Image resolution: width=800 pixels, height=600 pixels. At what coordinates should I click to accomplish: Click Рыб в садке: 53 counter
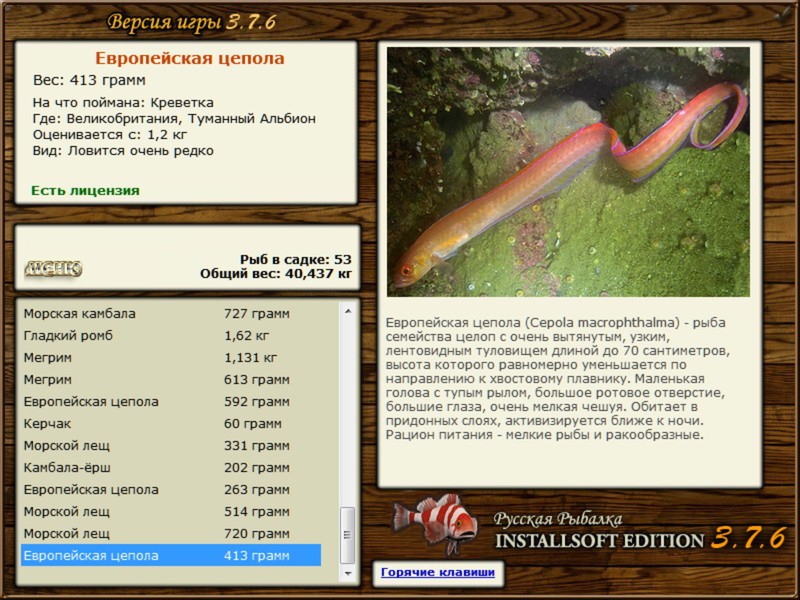coord(296,259)
